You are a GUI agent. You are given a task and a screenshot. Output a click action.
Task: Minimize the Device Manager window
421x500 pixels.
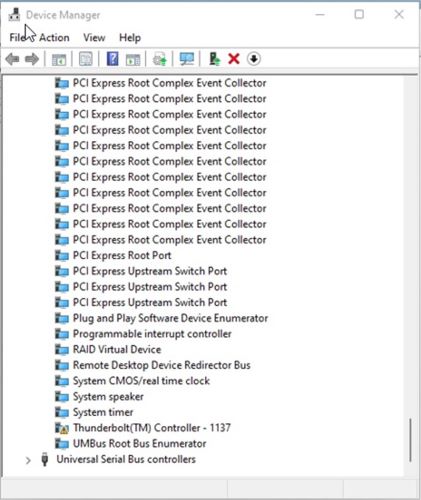point(320,15)
